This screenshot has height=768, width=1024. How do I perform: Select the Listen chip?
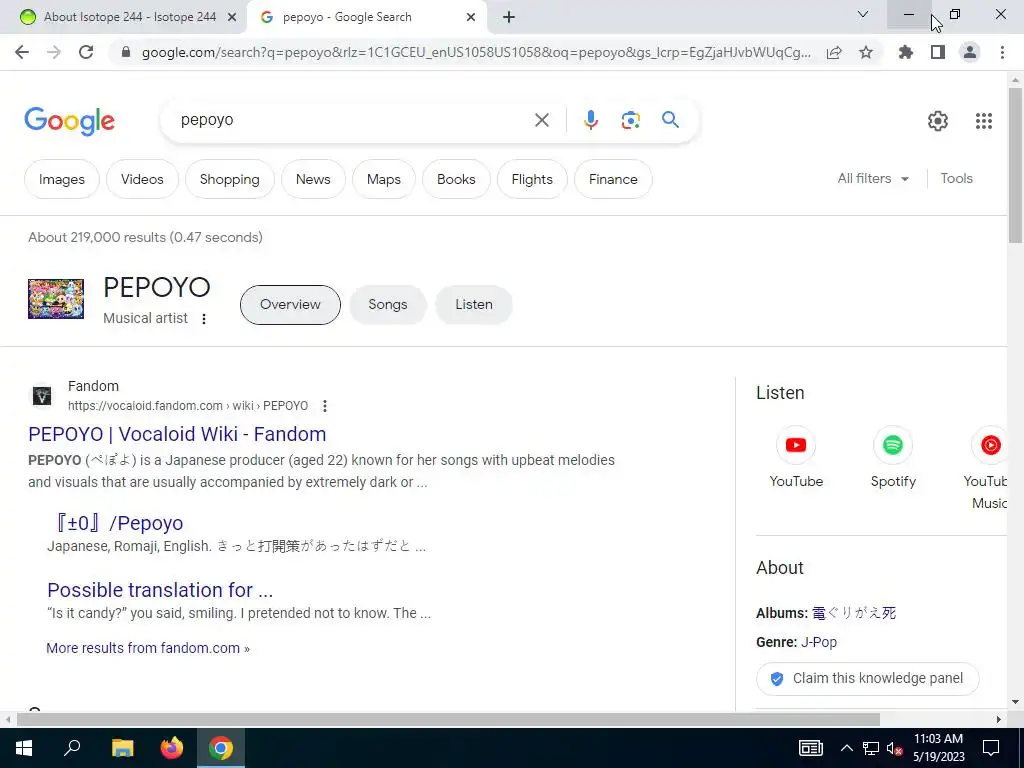pos(473,305)
